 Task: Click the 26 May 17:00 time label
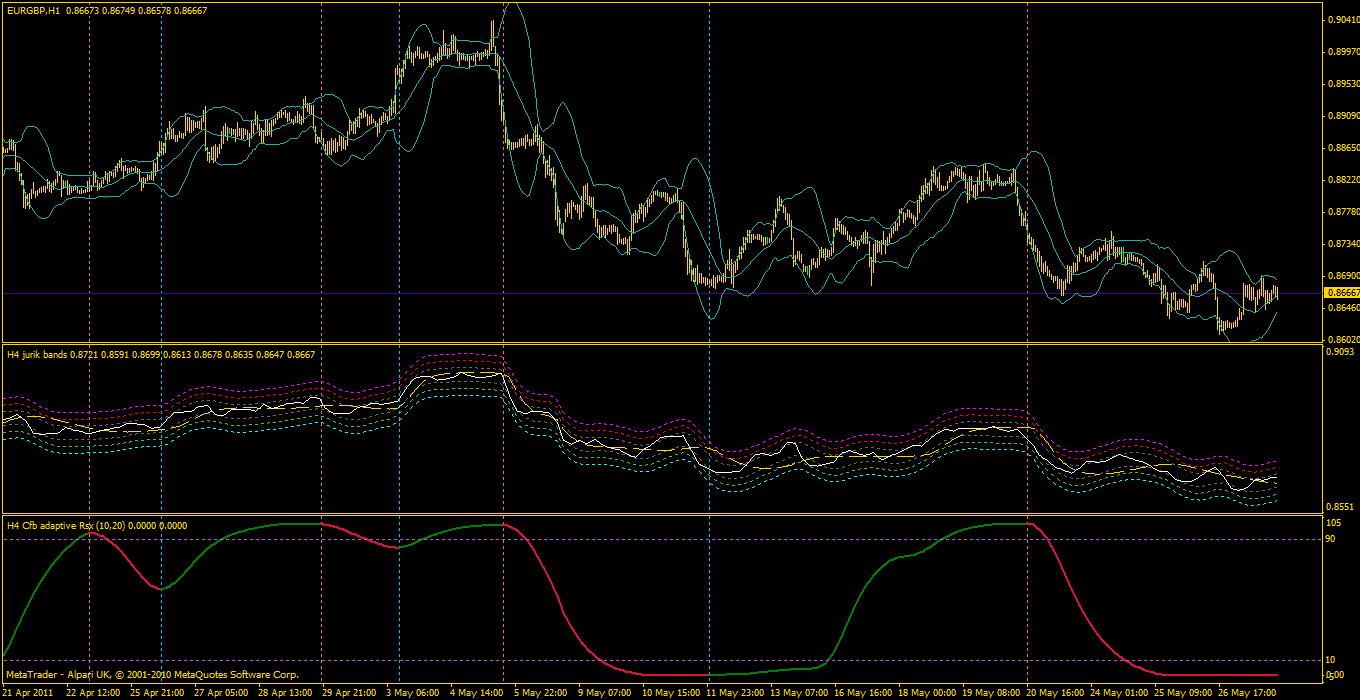1246,692
